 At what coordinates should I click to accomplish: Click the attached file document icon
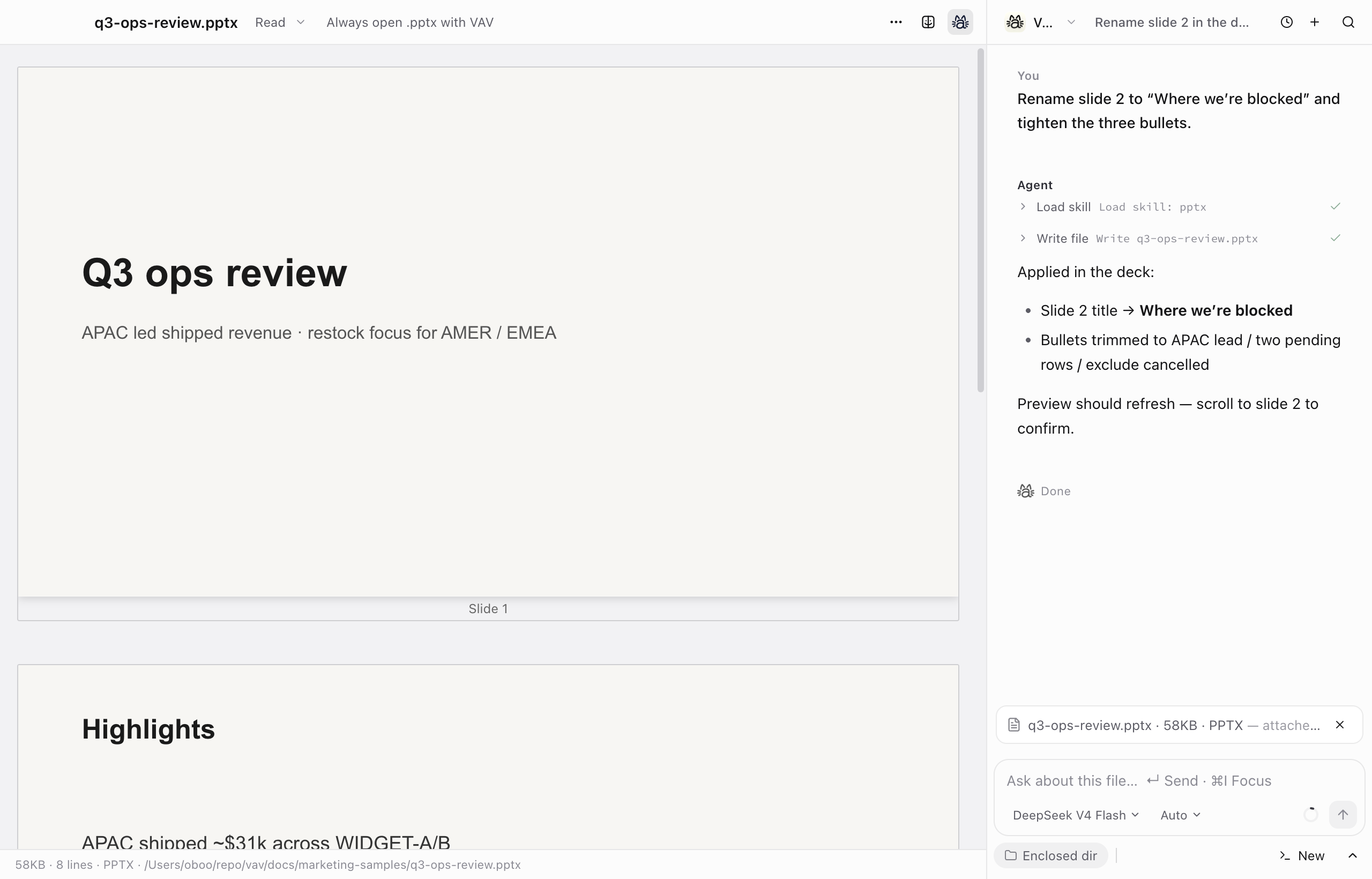click(1013, 725)
